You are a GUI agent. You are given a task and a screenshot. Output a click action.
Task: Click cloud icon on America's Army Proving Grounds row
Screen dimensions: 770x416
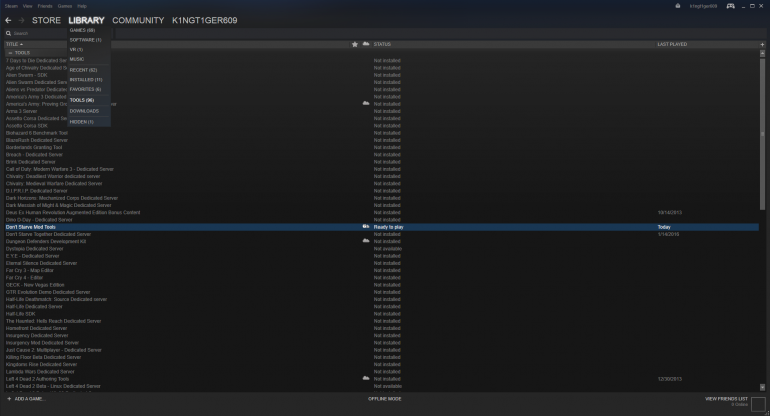pos(366,103)
